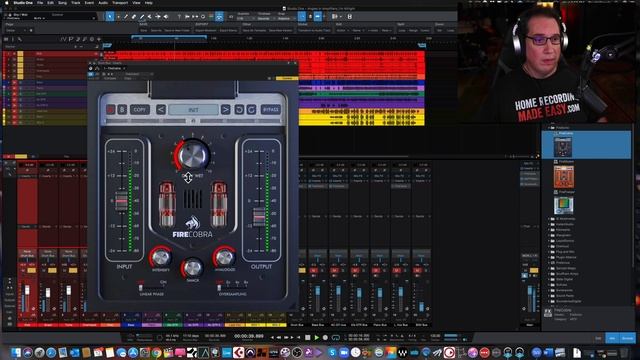Click the FireCobra OUTPUT fader handle
Screen dimensions: 640x360
(259, 217)
